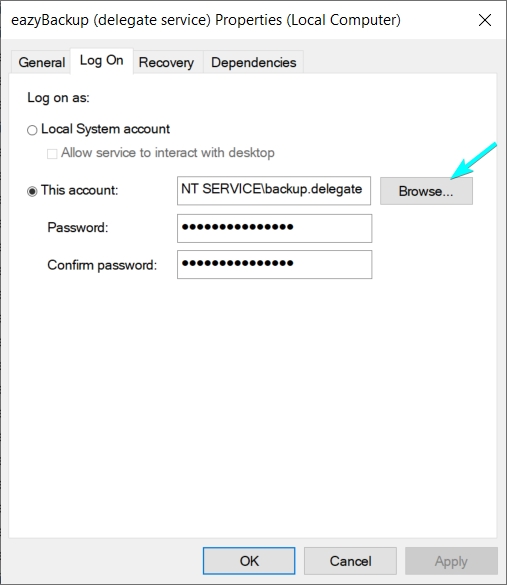The image size is (507, 585).
Task: Focus the Password input field
Action: tap(274, 228)
